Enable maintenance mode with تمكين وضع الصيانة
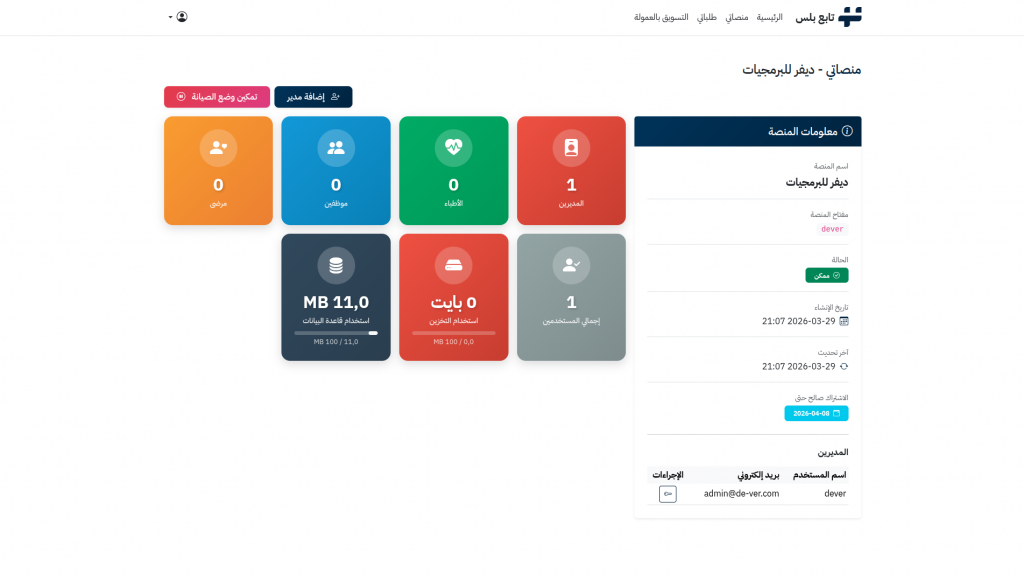The height and width of the screenshot is (580, 1024). click(217, 97)
